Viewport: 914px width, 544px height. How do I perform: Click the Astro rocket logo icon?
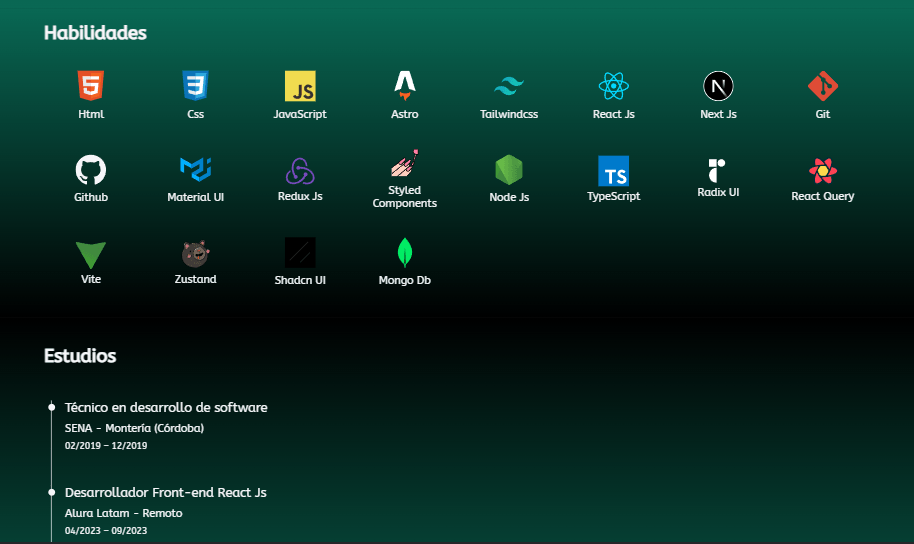click(x=405, y=86)
